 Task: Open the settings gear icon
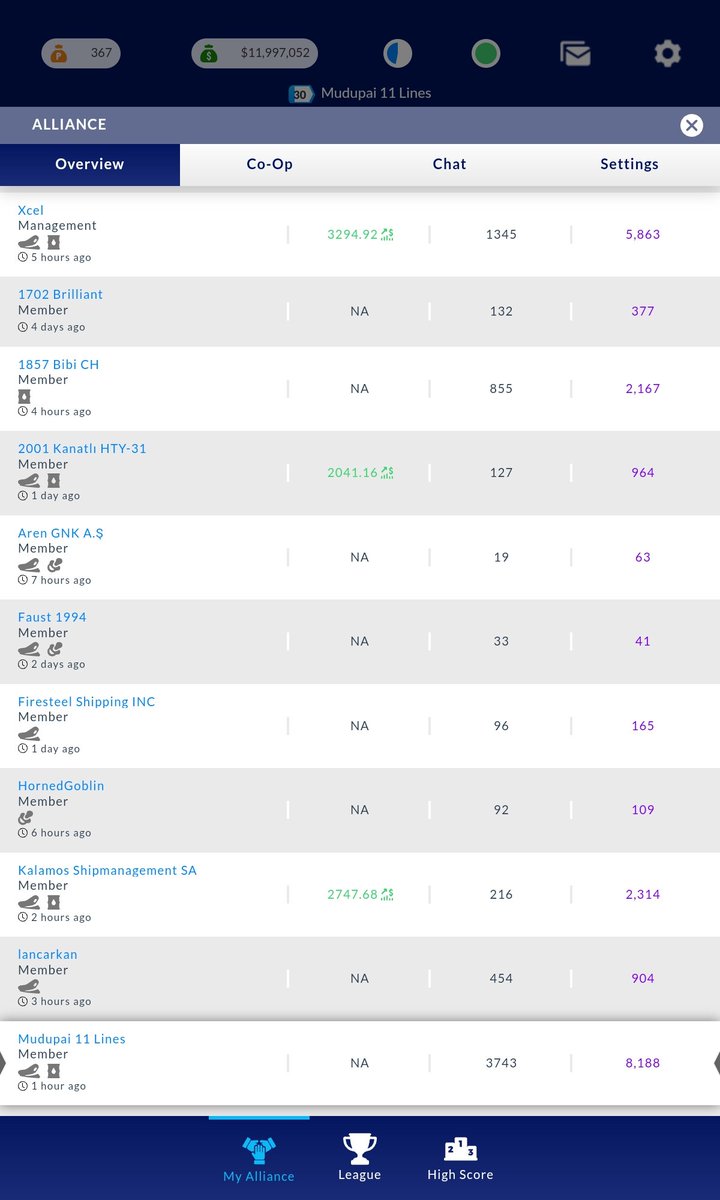[667, 53]
